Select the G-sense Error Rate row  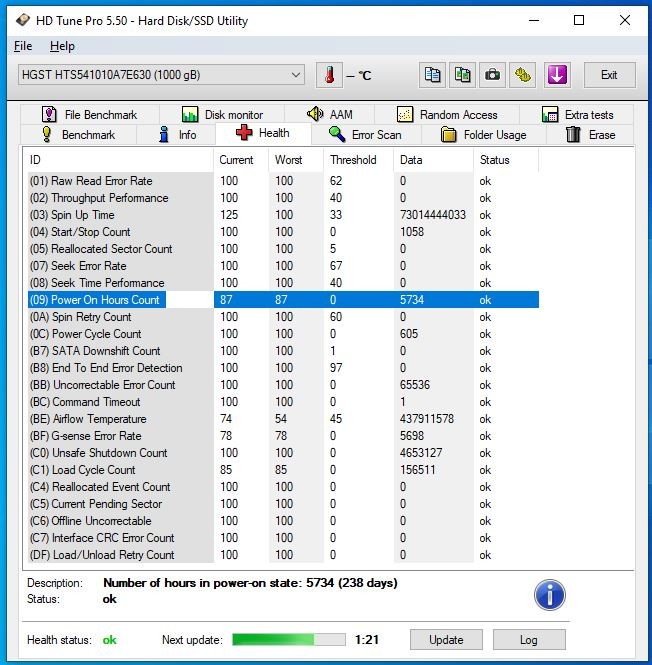tap(283, 436)
